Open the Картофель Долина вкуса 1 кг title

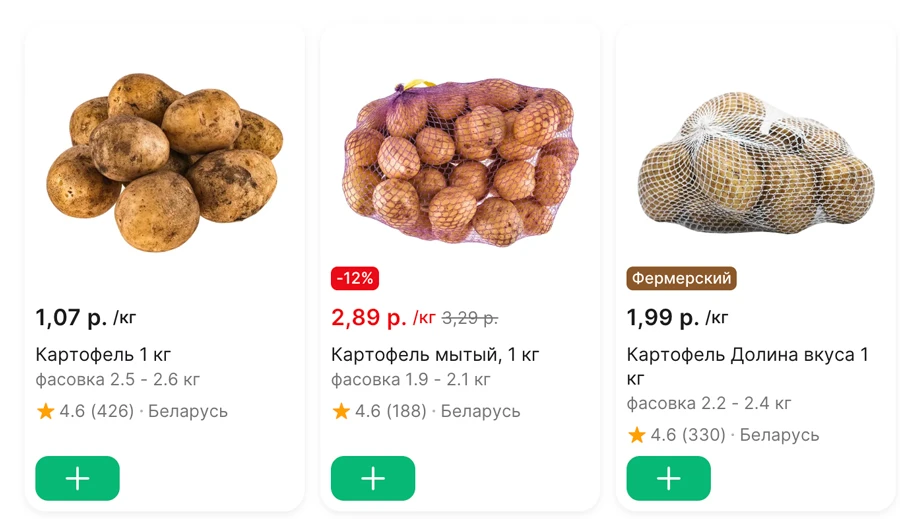coord(747,366)
